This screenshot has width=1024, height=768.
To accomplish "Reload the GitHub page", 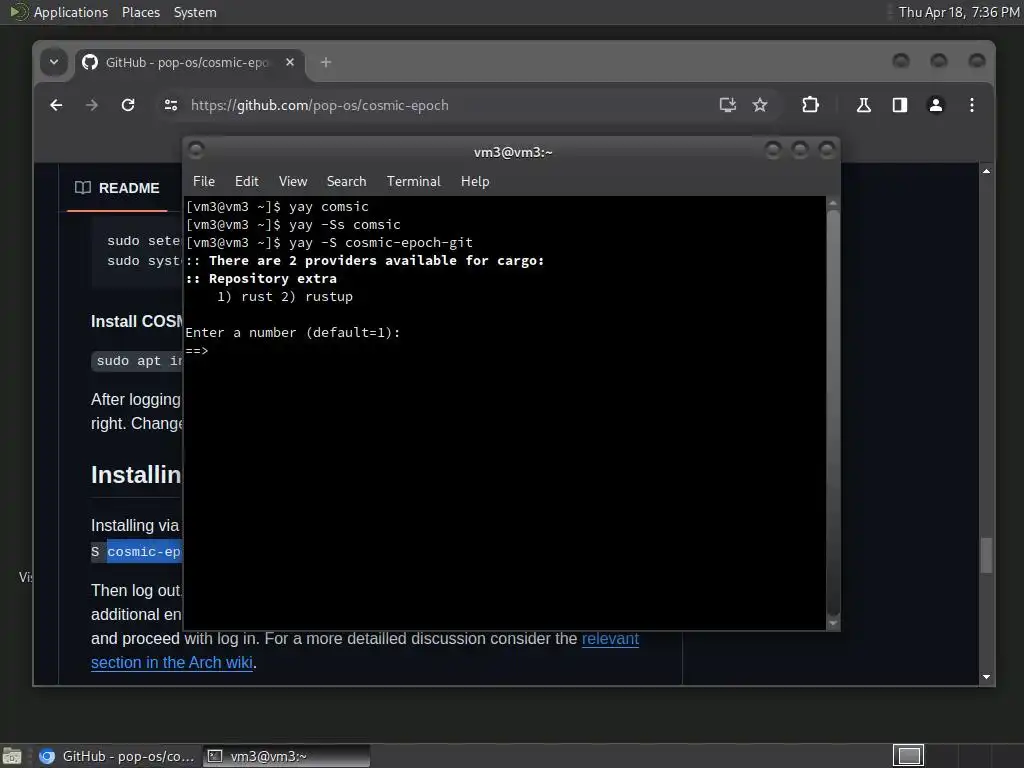I will point(128,105).
